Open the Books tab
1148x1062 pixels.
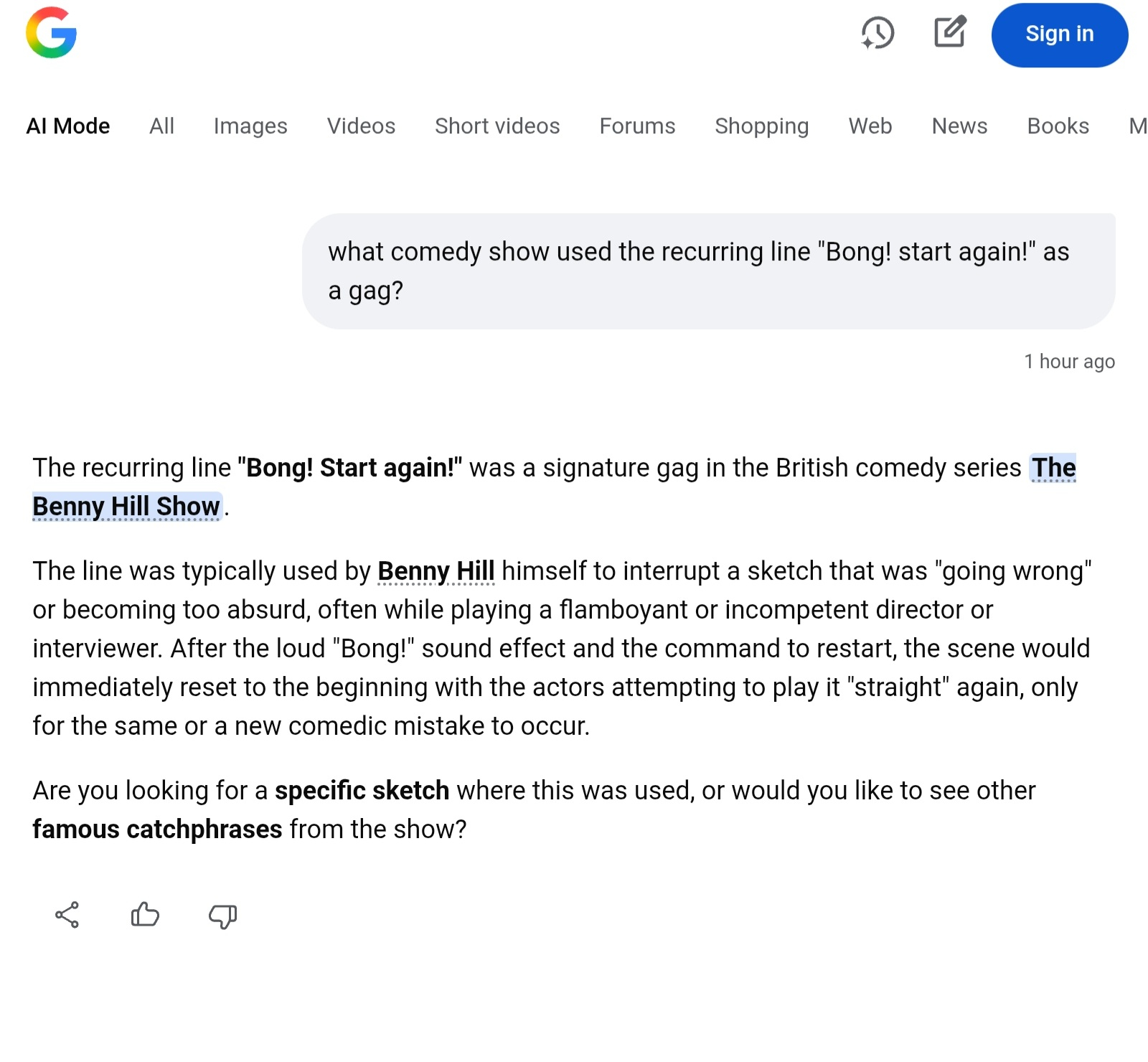[x=1058, y=126]
